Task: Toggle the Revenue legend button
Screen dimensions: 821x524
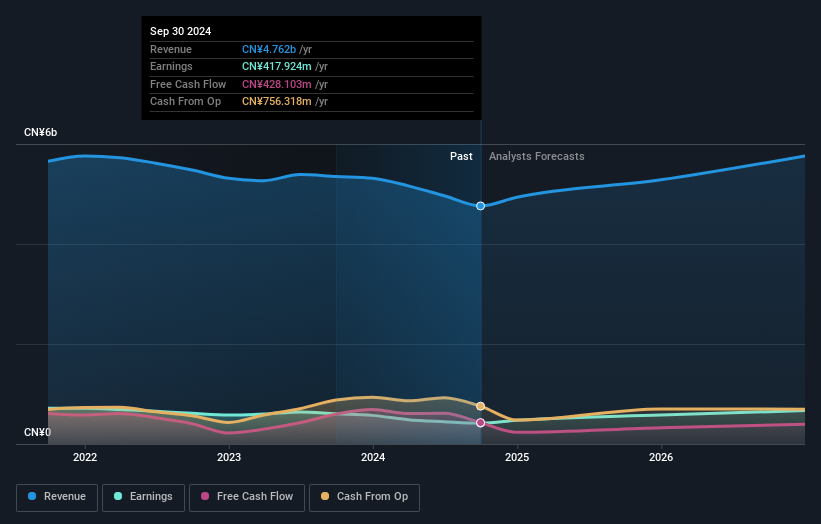Action: (57, 497)
